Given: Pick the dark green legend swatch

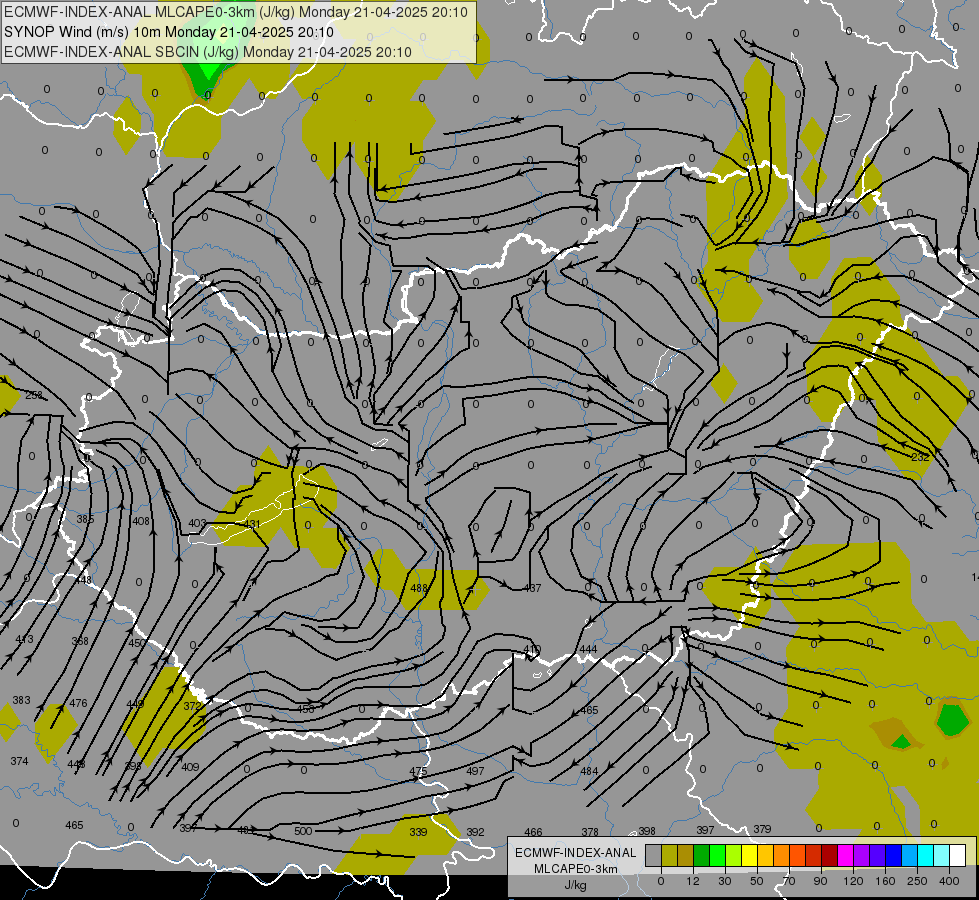Looking at the screenshot, I should [x=701, y=856].
